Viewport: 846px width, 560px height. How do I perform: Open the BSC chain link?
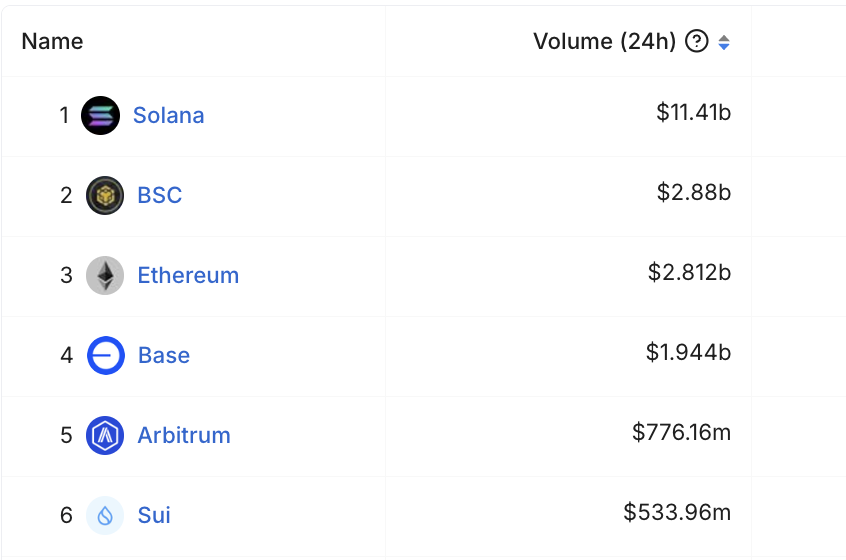(160, 195)
